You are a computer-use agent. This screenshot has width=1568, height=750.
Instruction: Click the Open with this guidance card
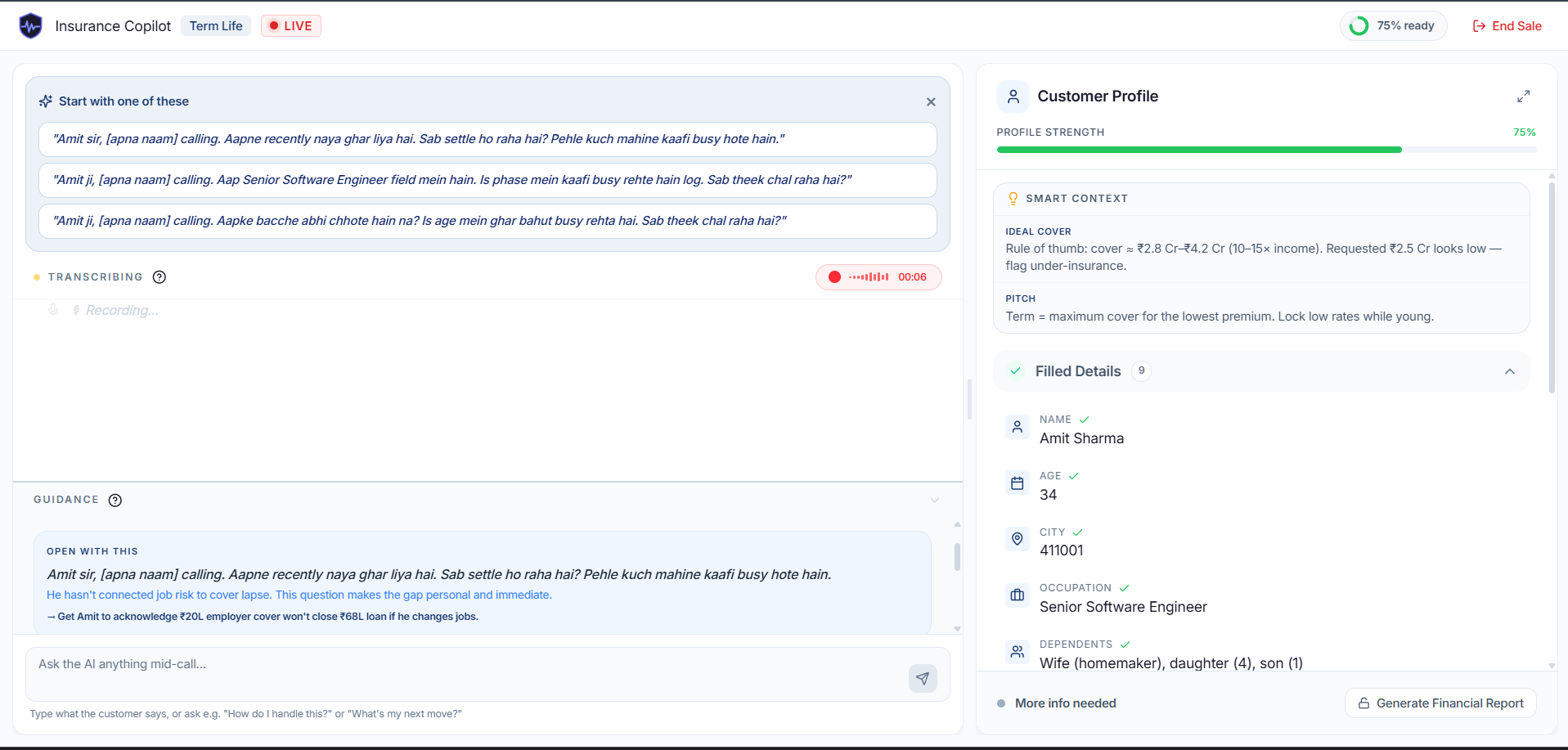[x=483, y=582]
